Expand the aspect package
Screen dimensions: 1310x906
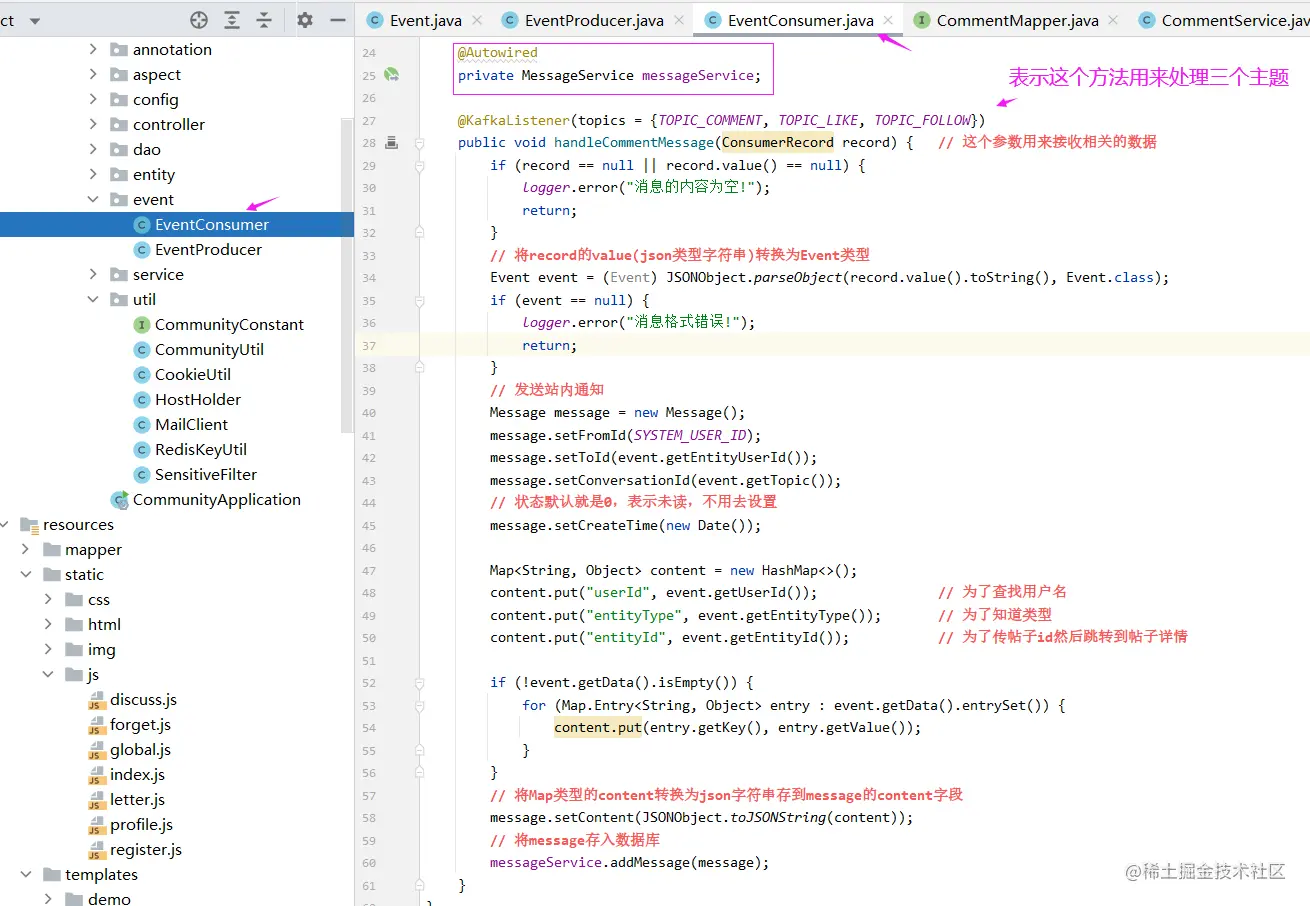[x=93, y=74]
